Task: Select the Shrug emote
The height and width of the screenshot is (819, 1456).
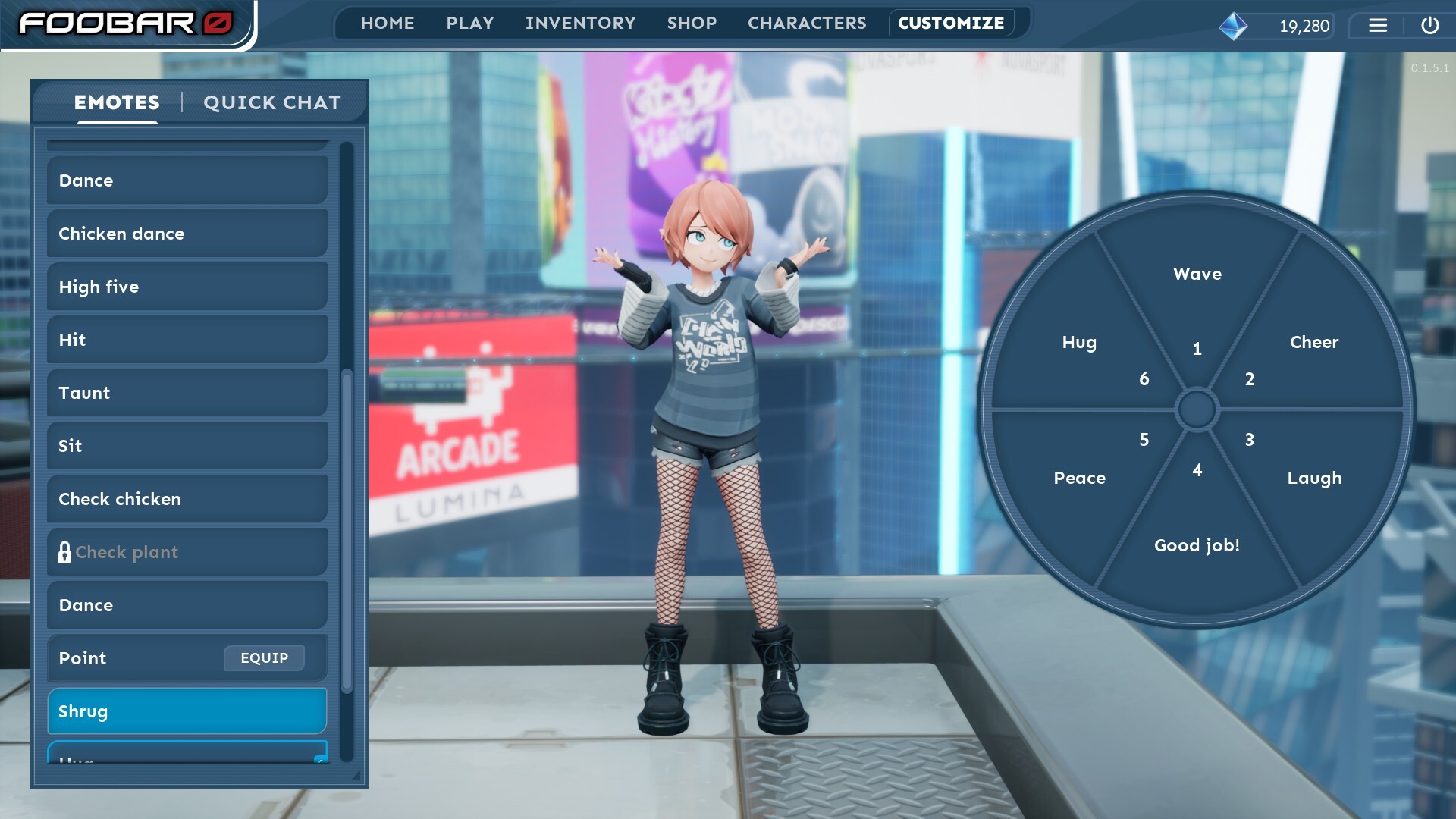Action: 186,711
